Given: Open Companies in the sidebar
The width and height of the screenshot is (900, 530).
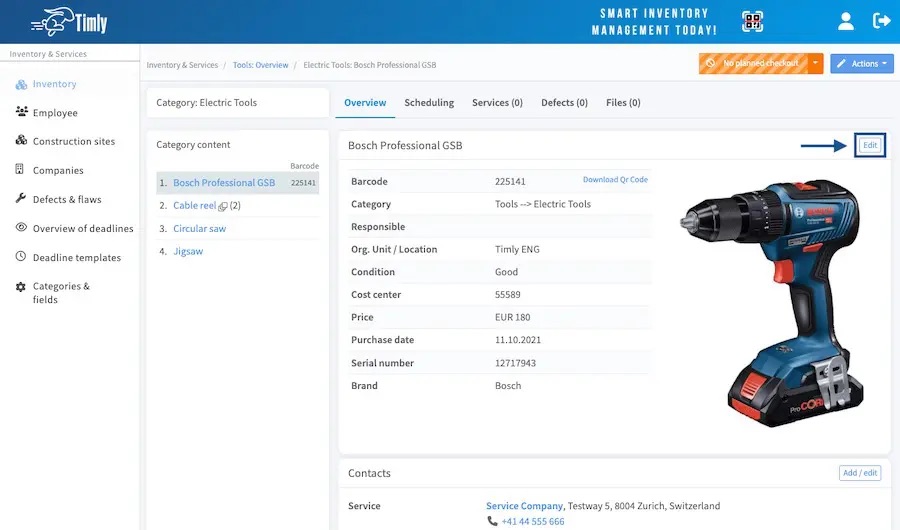Looking at the screenshot, I should click(58, 171).
